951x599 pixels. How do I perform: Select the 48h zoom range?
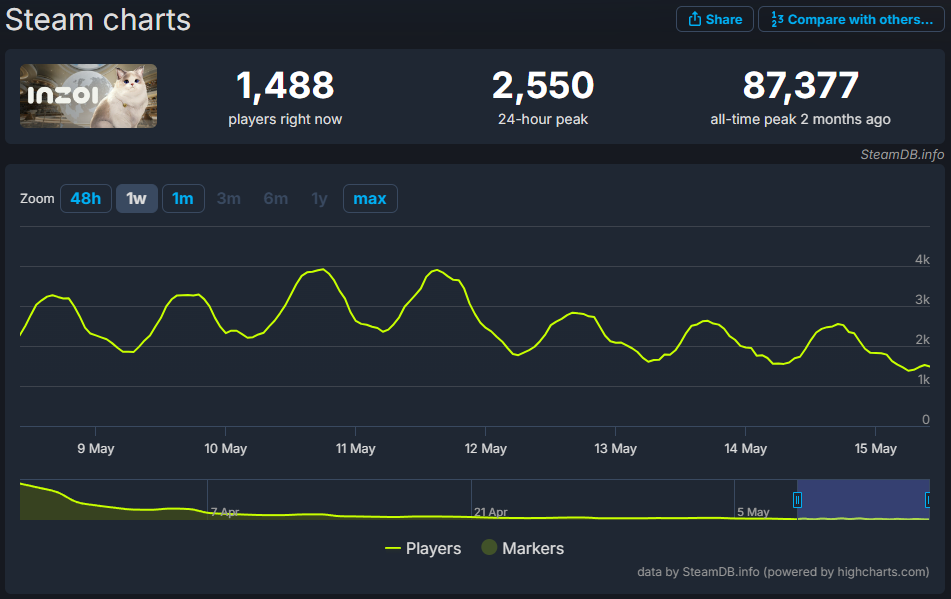(x=86, y=198)
